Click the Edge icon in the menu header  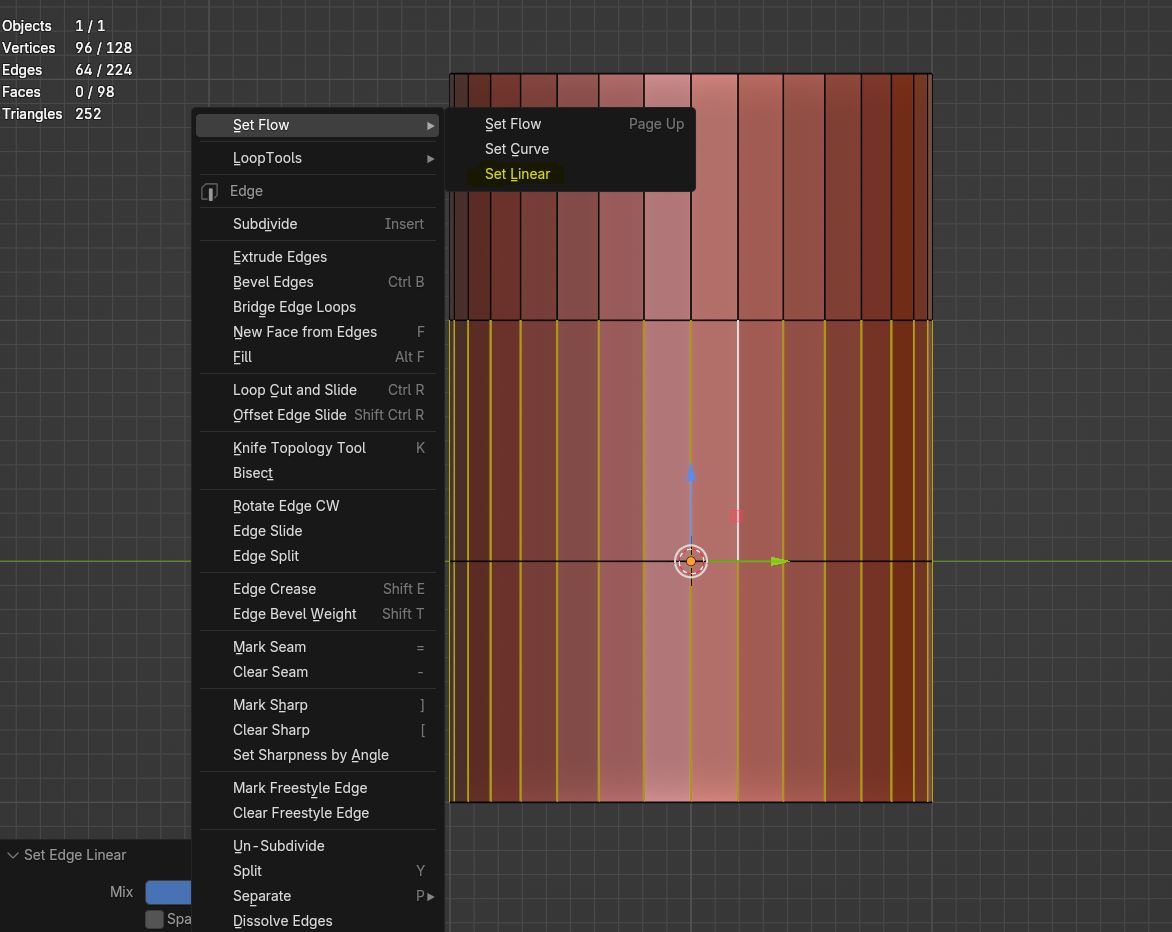[210, 191]
